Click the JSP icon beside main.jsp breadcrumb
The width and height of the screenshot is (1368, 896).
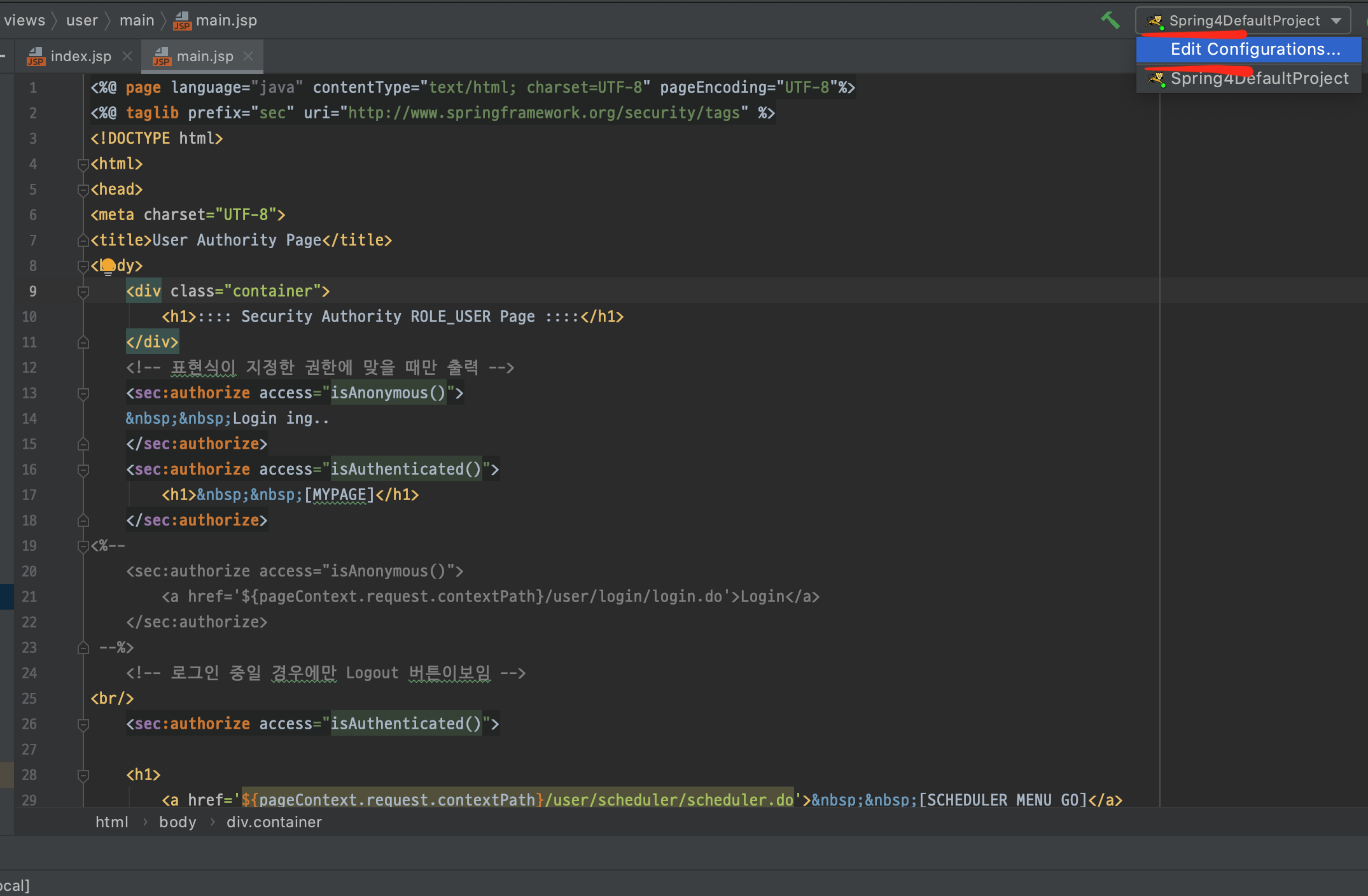(x=182, y=21)
